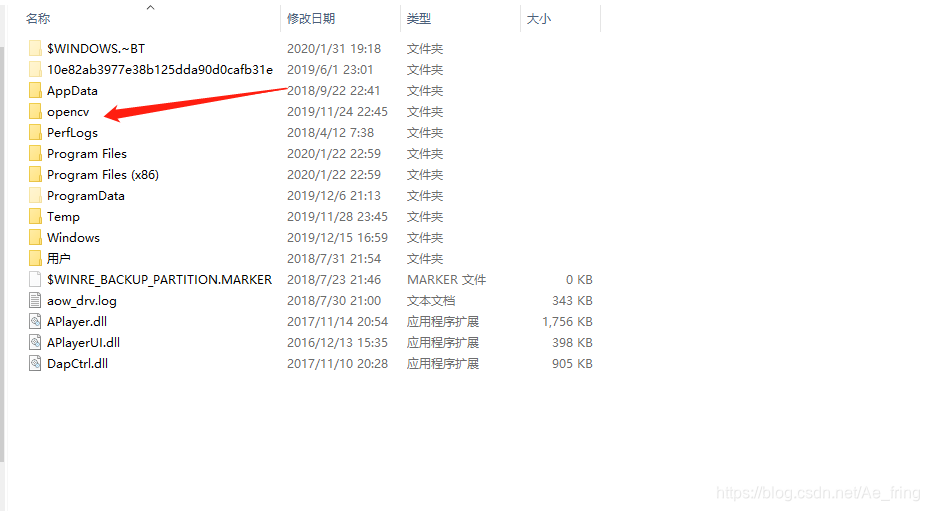Viewport: 929px width, 511px height.
Task: Click the date 2018/4/12 7:38
Action: [x=331, y=133]
